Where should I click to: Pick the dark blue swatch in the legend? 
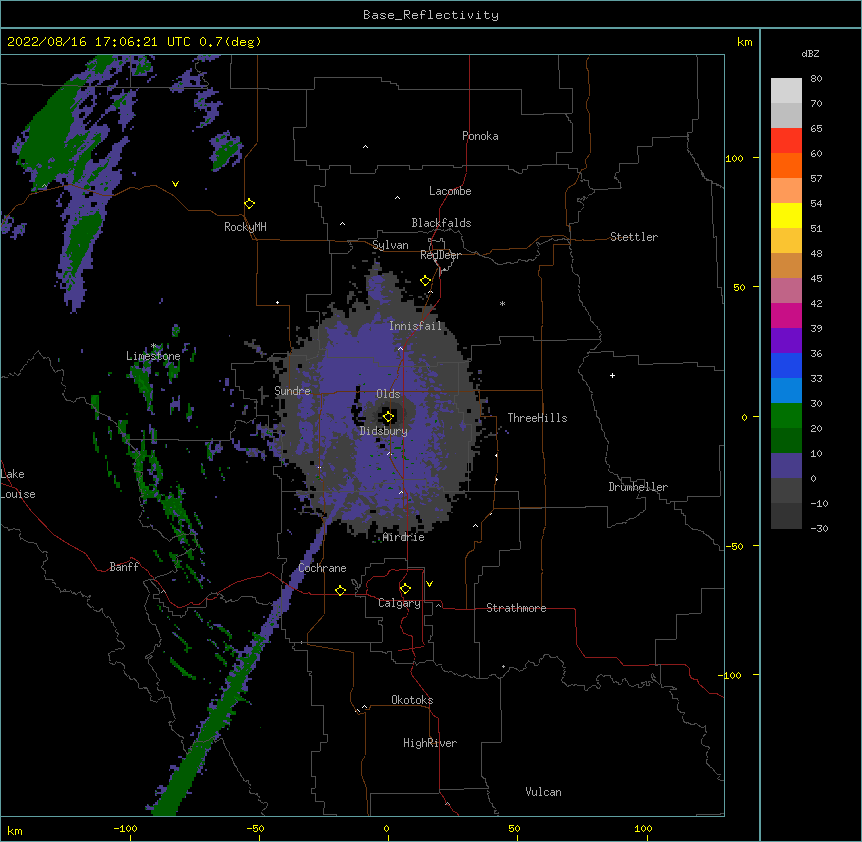(786, 365)
